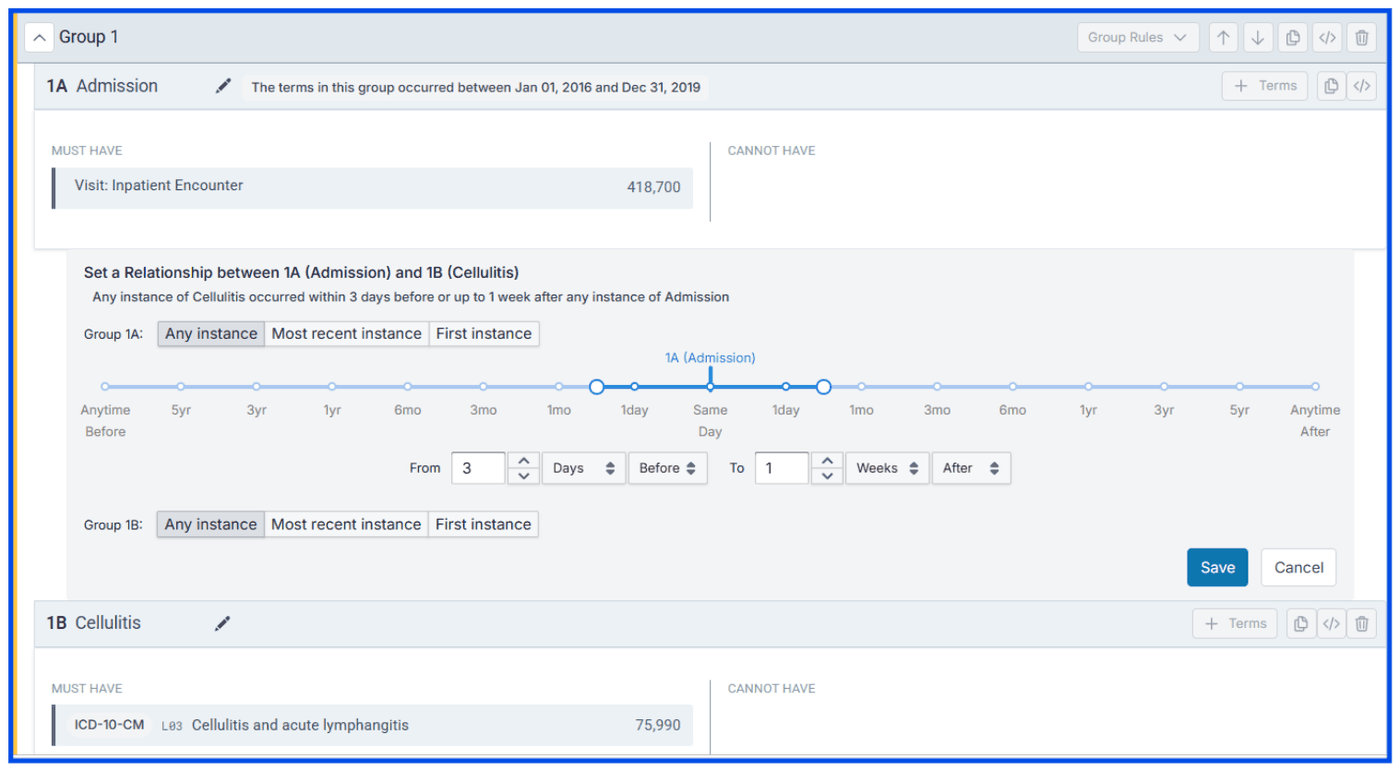Edit the 1A Admission name pencil icon
Viewport: 1400px width, 771px height.
pyautogui.click(x=223, y=86)
